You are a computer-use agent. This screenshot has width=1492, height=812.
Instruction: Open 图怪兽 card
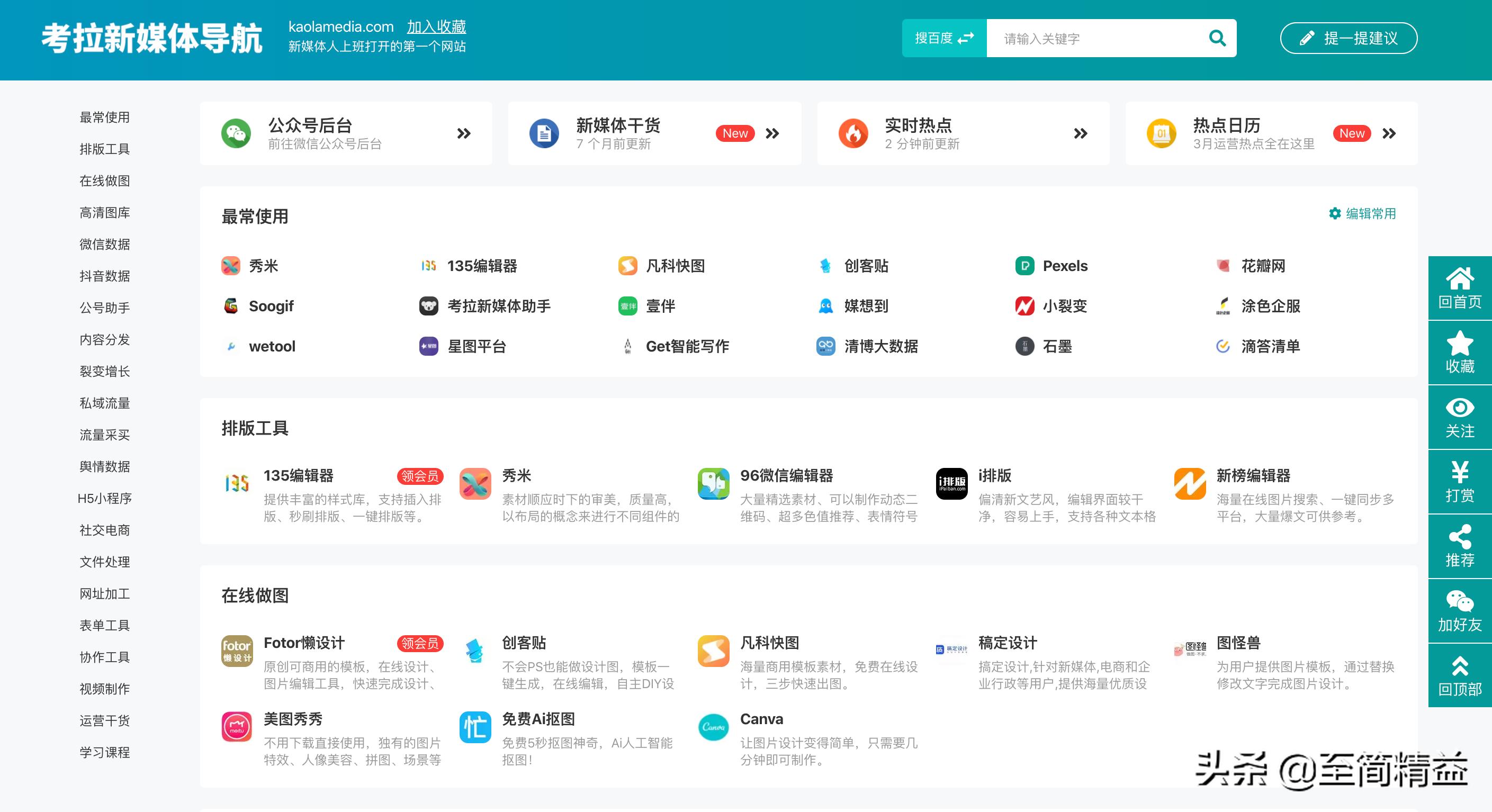[x=1284, y=662]
